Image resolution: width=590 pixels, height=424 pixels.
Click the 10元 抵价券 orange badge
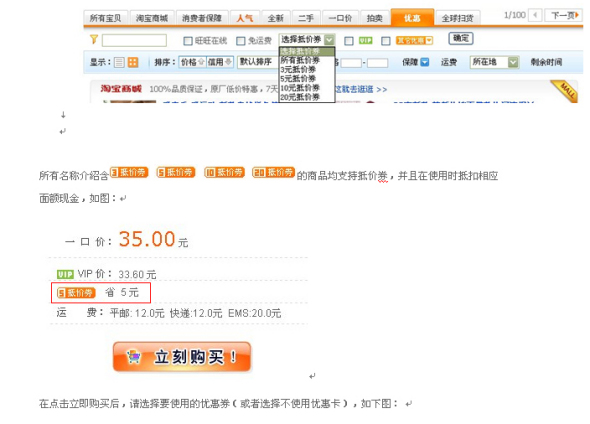(224, 173)
